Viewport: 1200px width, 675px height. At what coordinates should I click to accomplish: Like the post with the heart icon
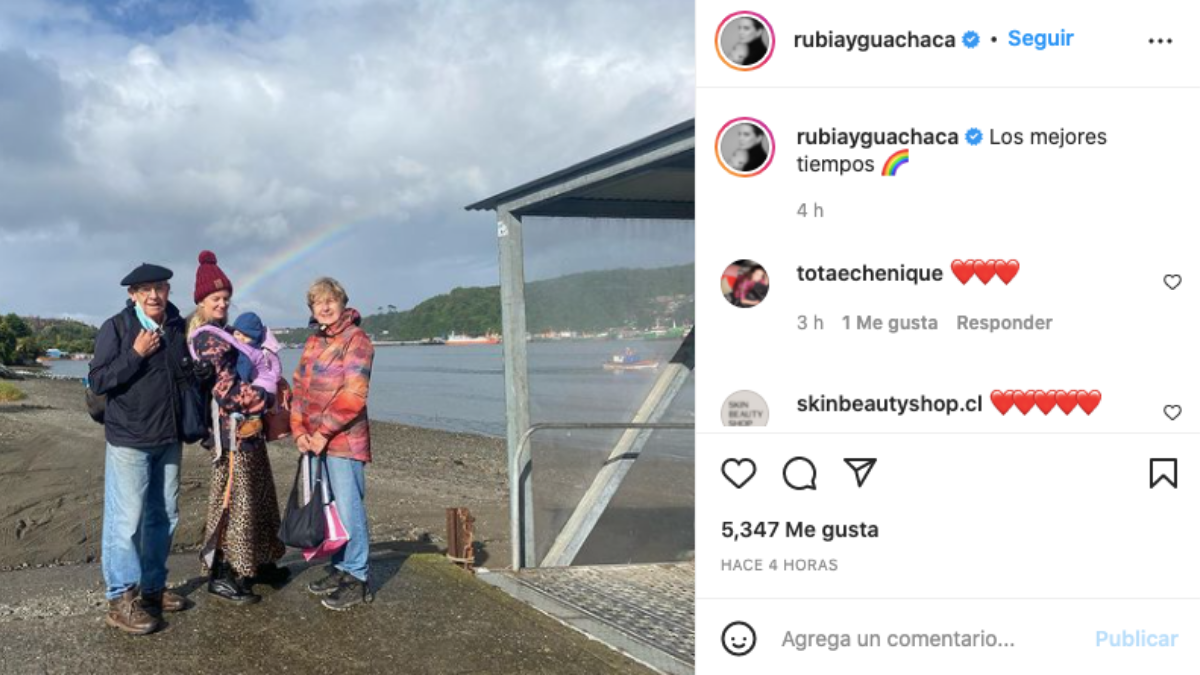[738, 473]
